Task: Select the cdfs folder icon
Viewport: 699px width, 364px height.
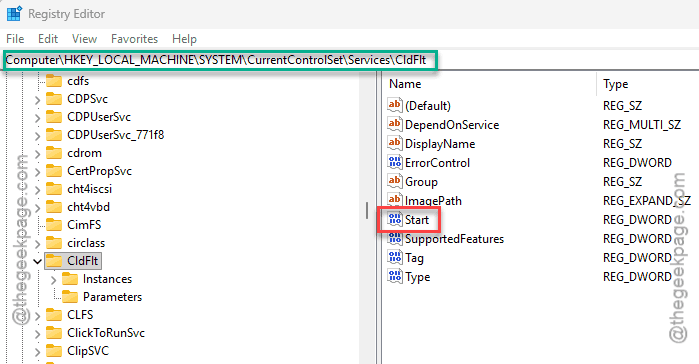Action: 54,81
